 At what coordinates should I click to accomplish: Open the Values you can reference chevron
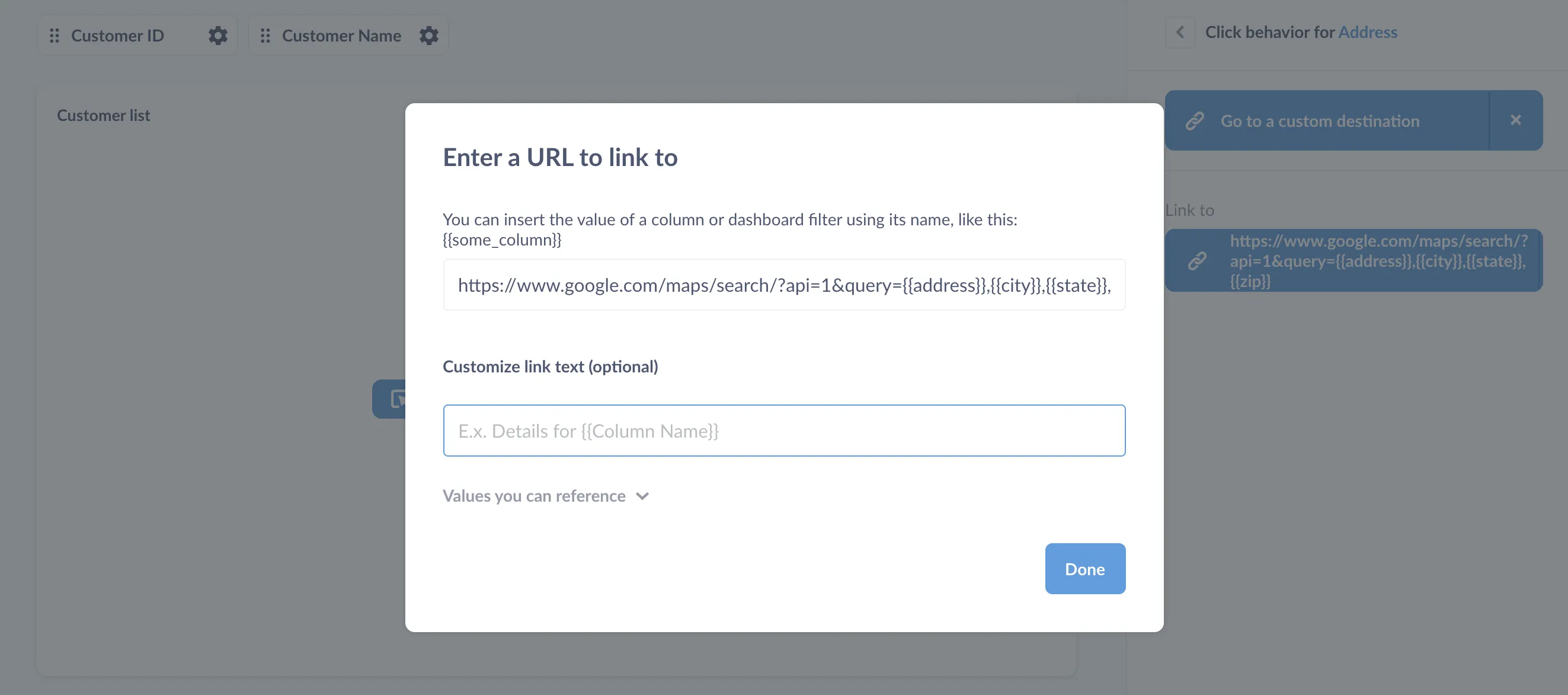pyautogui.click(x=642, y=496)
